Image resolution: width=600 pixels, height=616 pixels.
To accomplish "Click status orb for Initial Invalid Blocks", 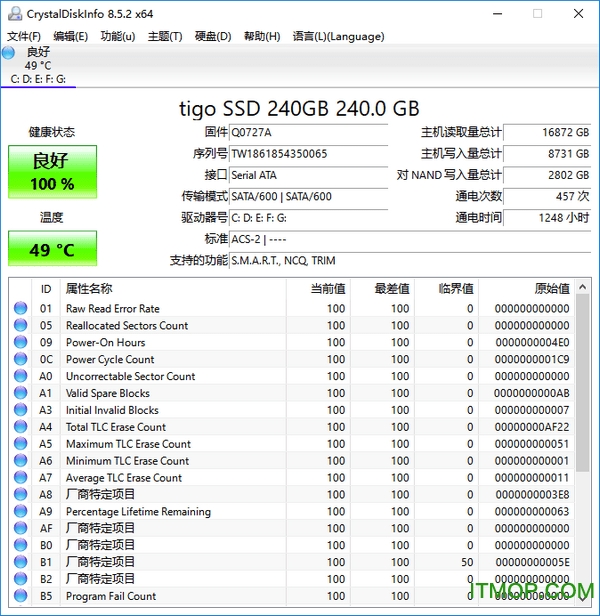I will (20, 410).
